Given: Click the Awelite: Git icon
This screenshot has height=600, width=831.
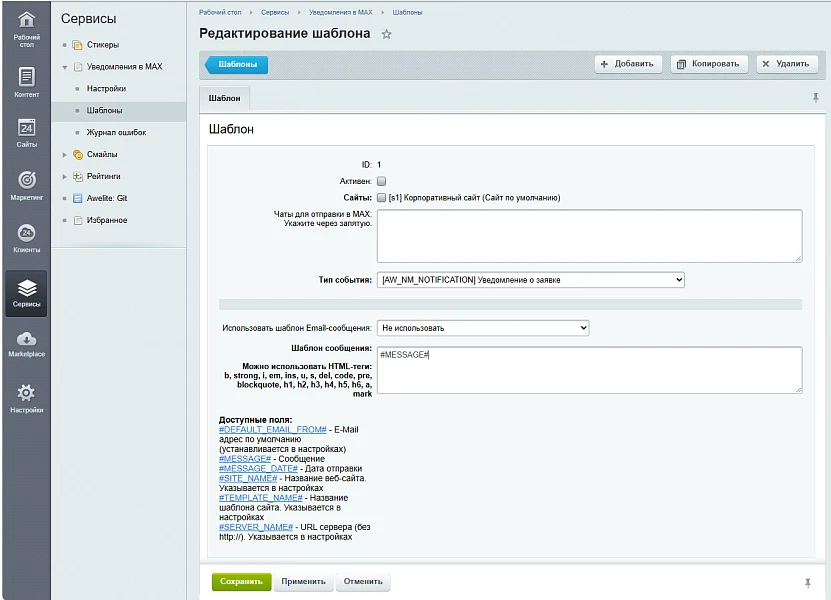Looking at the screenshot, I should pos(78,198).
